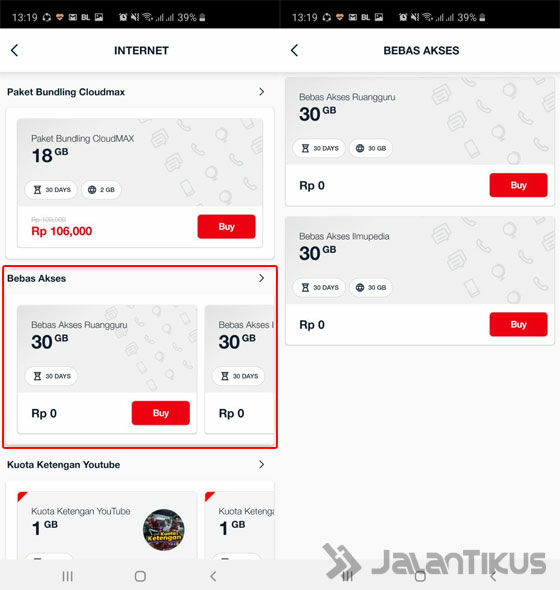This screenshot has height=590, width=560.
Task: Open Android recent apps on left phone
Action: (67, 576)
